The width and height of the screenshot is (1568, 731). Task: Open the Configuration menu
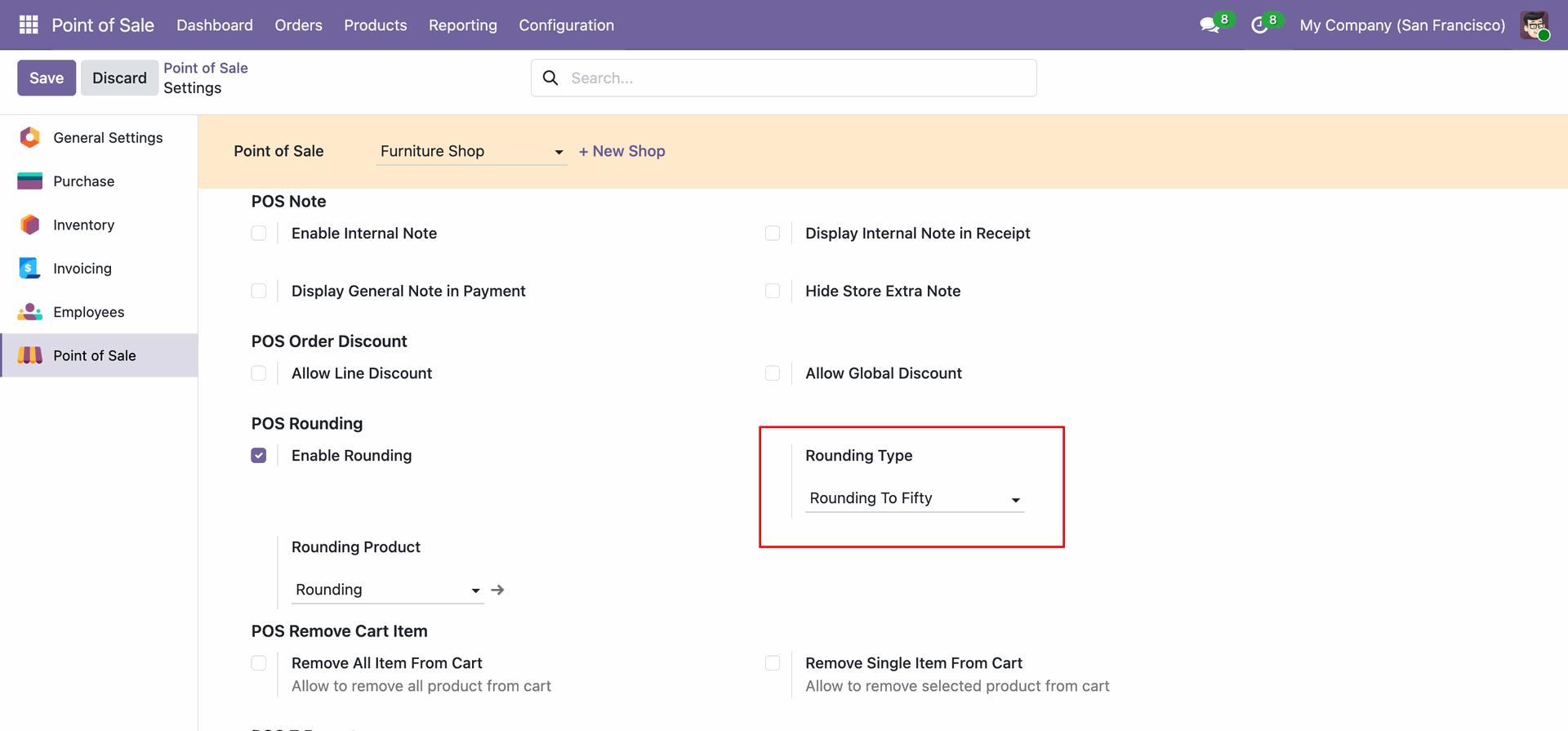click(x=567, y=25)
